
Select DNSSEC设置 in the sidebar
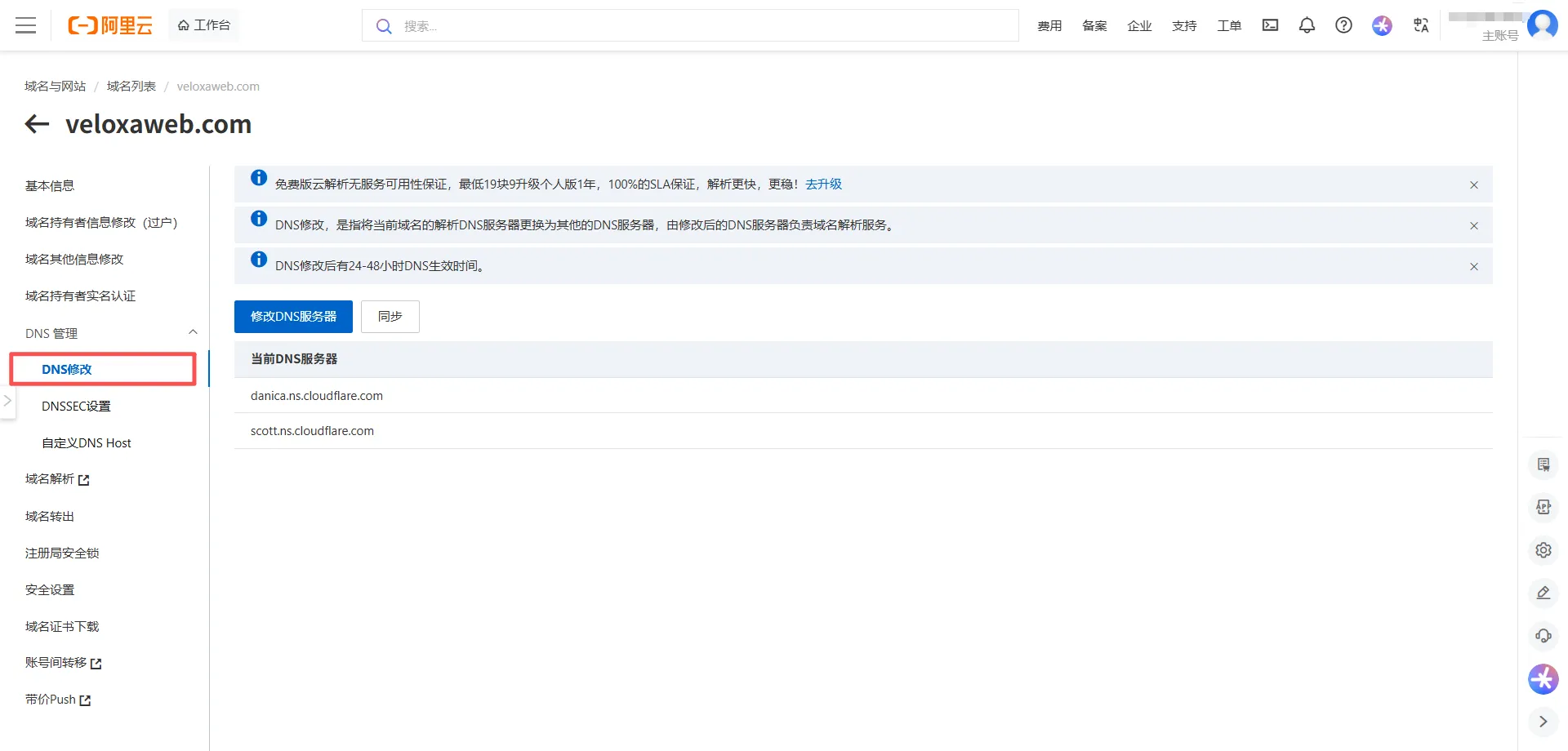coord(76,407)
